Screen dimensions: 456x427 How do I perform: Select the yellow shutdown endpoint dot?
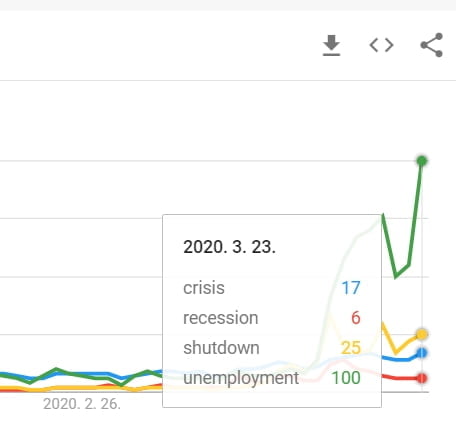point(422,334)
